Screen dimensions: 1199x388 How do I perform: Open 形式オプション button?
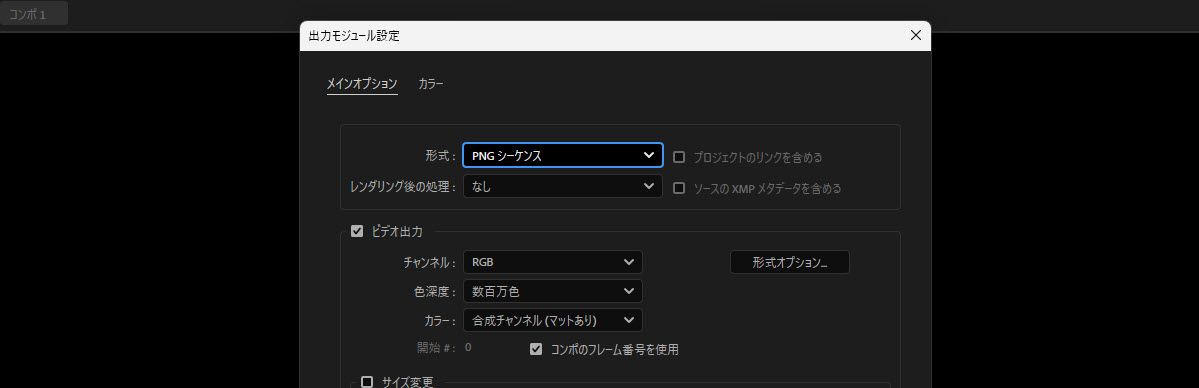tap(790, 262)
